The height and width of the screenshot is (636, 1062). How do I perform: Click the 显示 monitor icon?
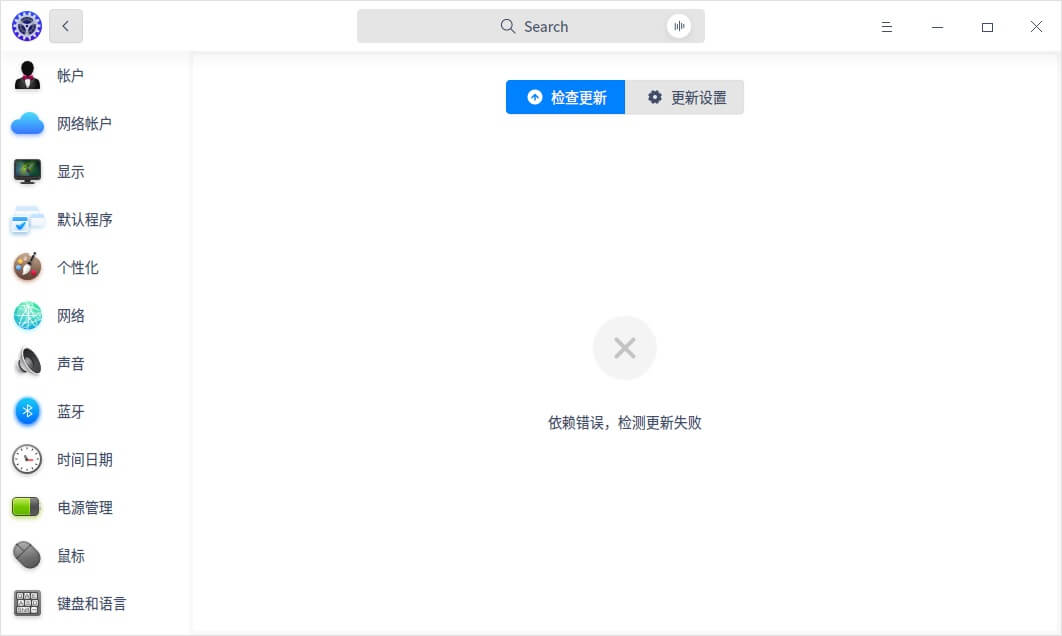coord(27,171)
